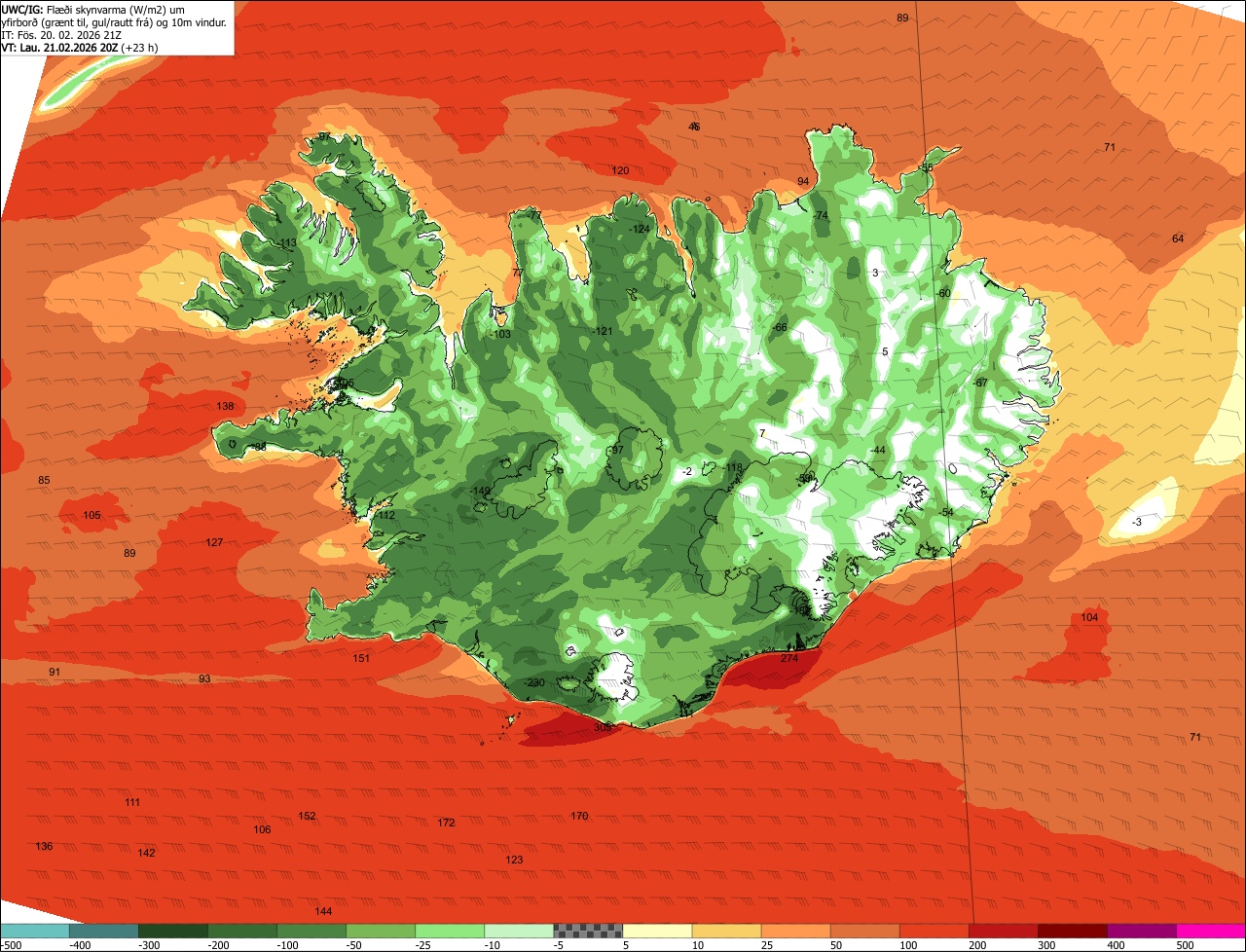
Task: Click the value 151 near Reykjanes
Action: pyautogui.click(x=361, y=659)
